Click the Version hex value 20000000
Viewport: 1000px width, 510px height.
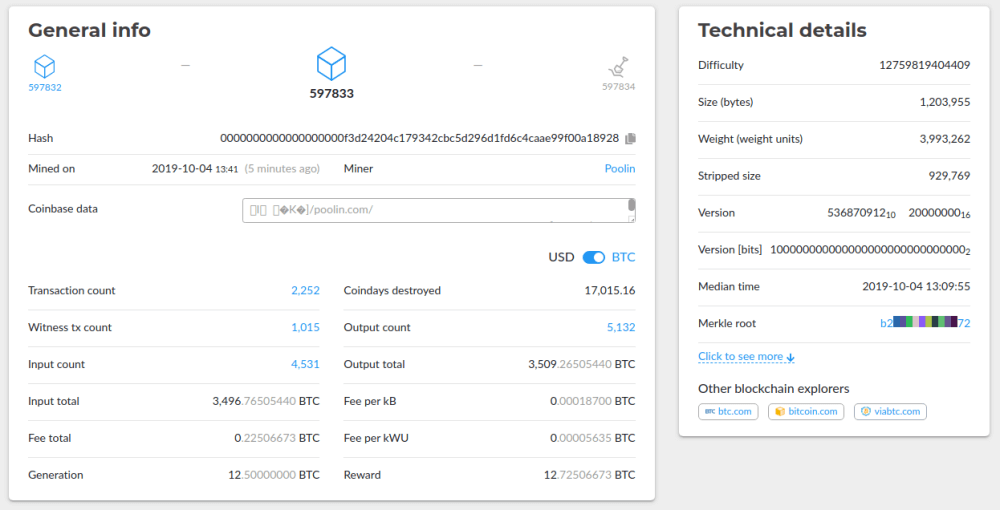pos(939,213)
